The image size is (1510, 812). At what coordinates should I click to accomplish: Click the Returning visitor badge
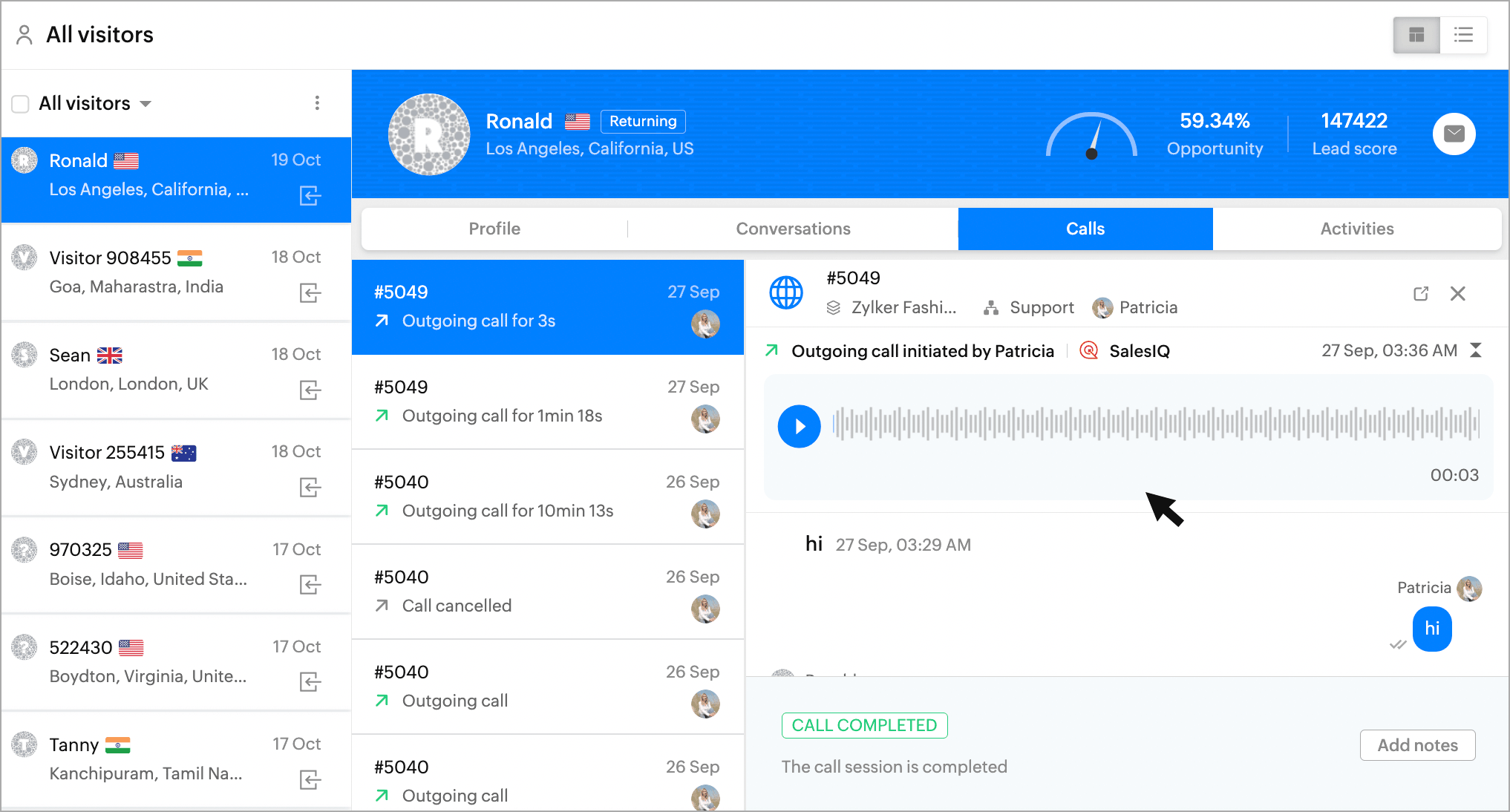[642, 121]
